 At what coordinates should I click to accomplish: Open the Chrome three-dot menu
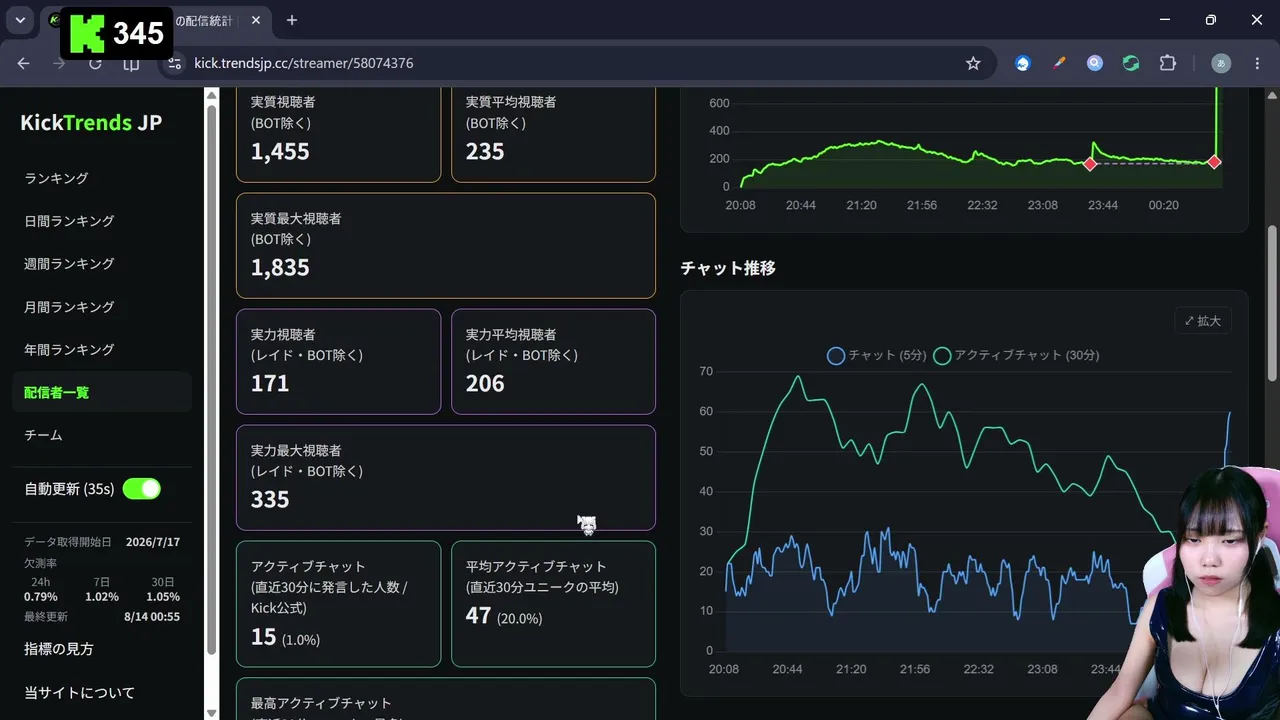(x=1257, y=63)
